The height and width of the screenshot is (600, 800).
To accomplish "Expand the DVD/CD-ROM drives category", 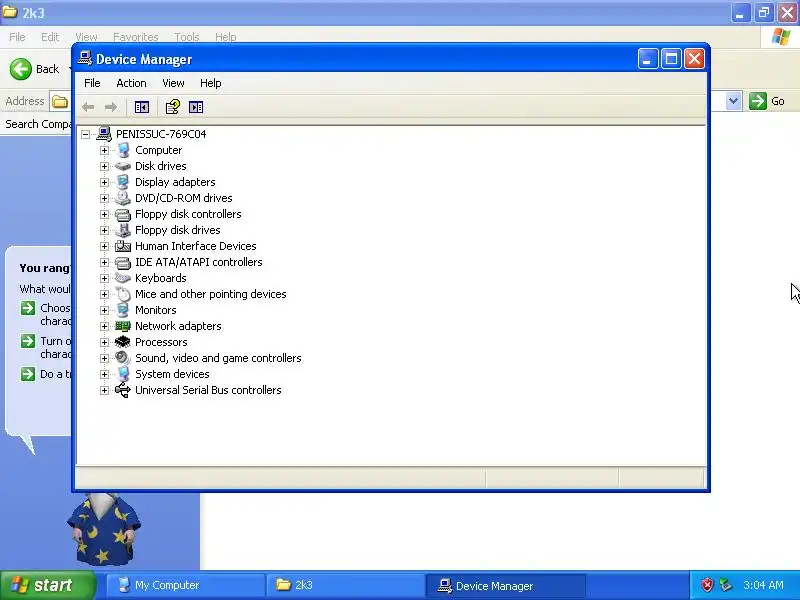I will tap(105, 198).
